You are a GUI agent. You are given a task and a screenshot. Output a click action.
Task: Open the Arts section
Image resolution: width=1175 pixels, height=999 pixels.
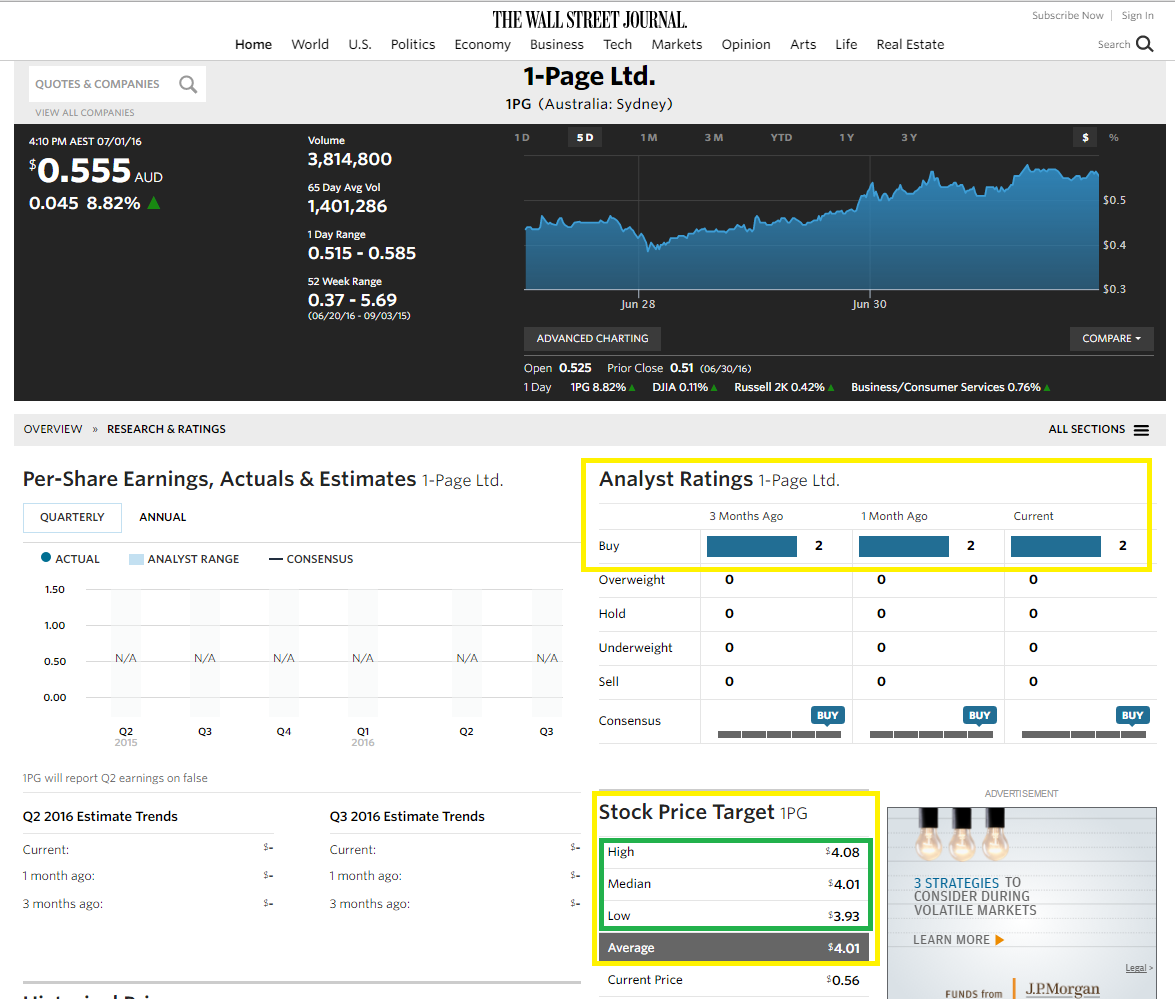point(803,44)
